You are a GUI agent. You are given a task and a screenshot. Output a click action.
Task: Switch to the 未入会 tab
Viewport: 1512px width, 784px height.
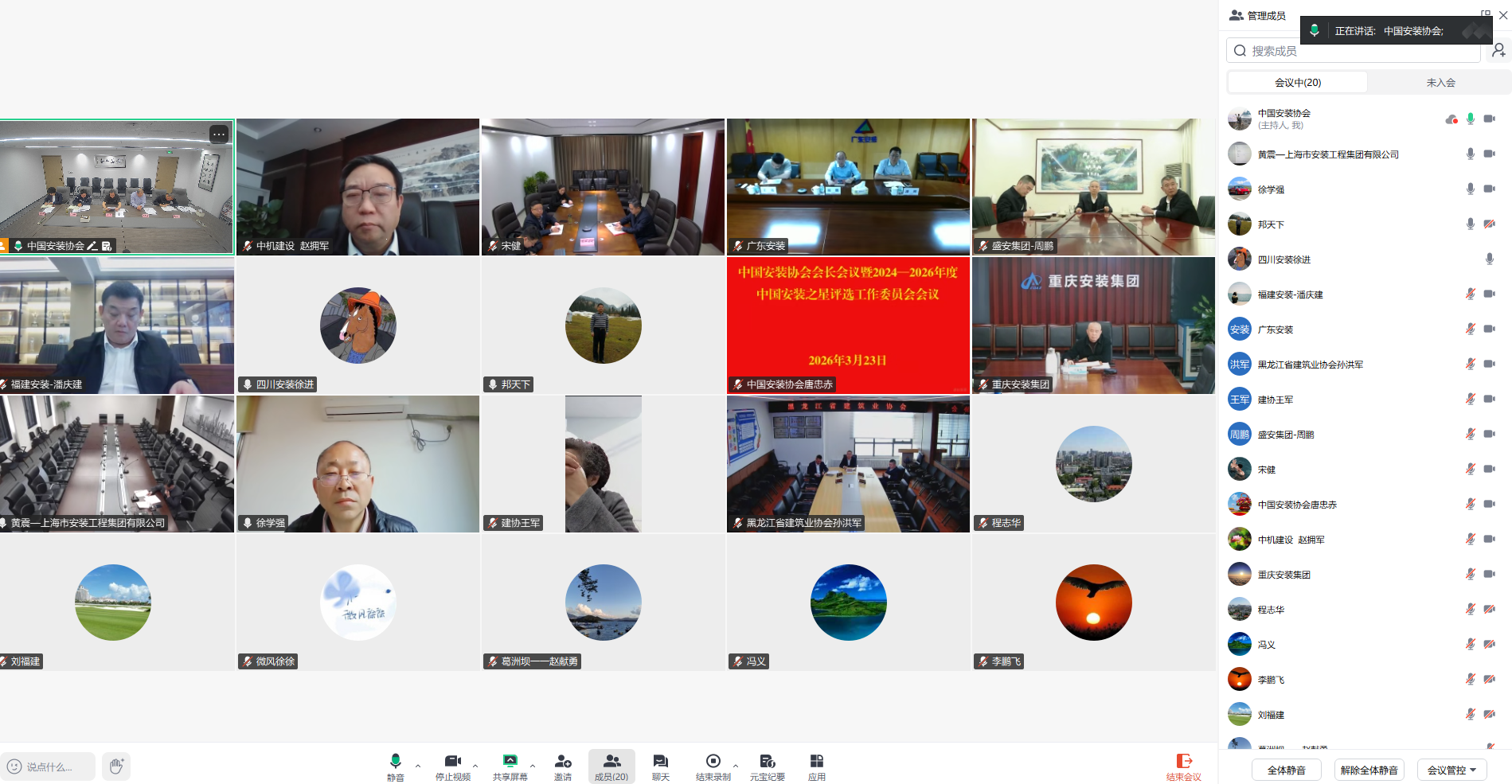[x=1441, y=82]
